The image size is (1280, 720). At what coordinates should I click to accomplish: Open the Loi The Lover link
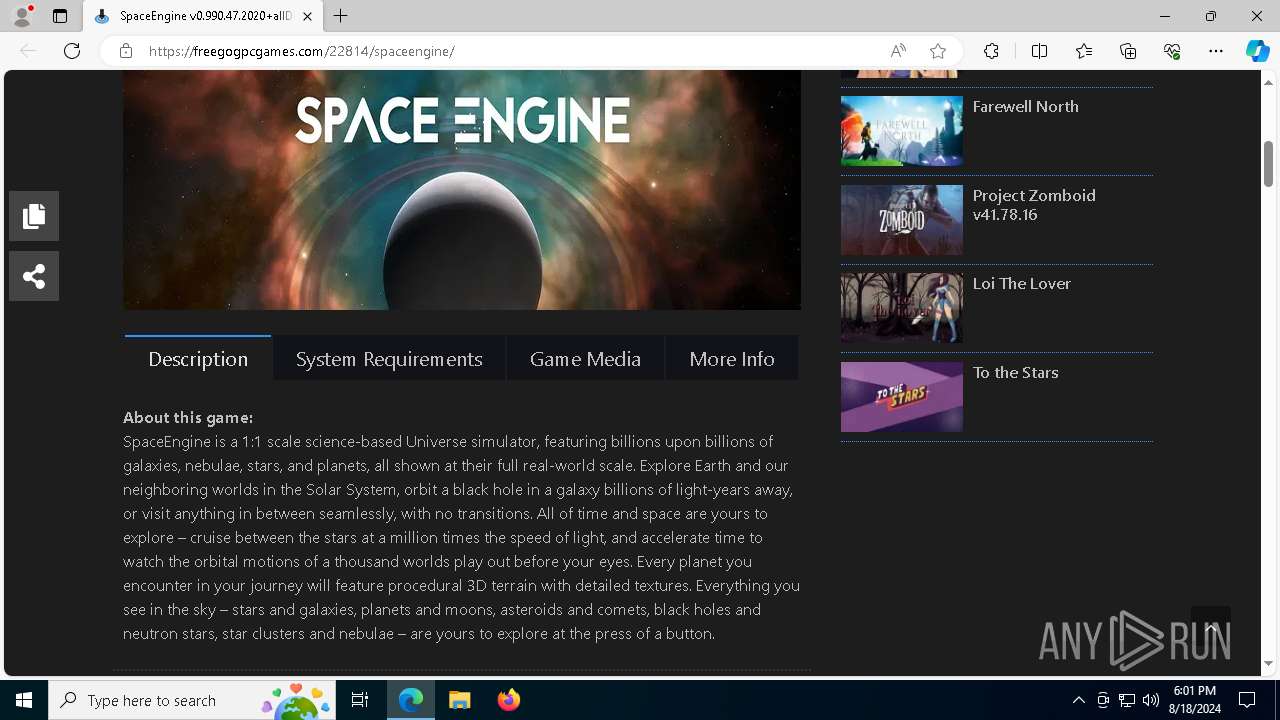[1022, 283]
